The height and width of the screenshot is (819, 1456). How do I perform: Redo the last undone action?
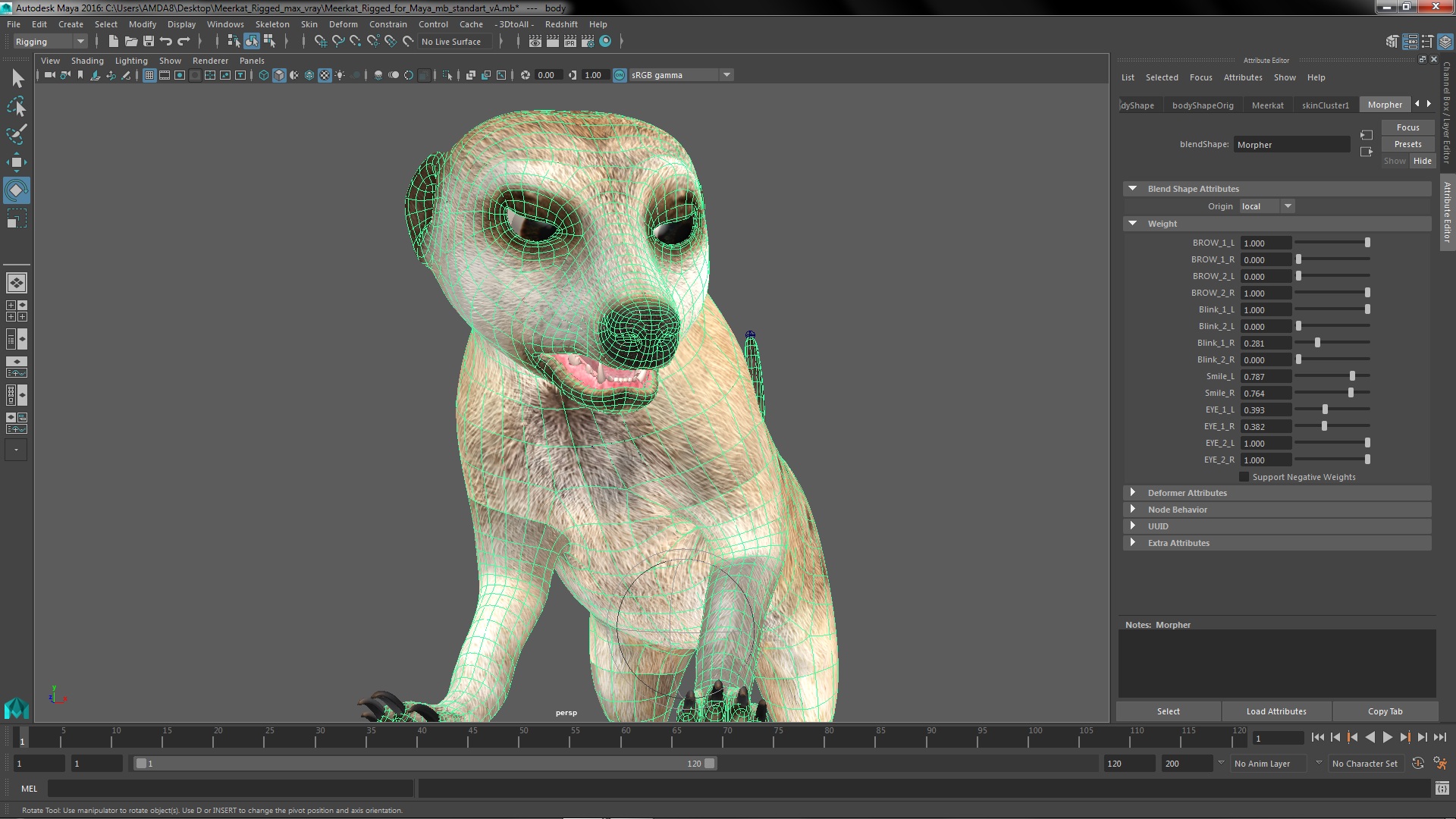click(184, 41)
